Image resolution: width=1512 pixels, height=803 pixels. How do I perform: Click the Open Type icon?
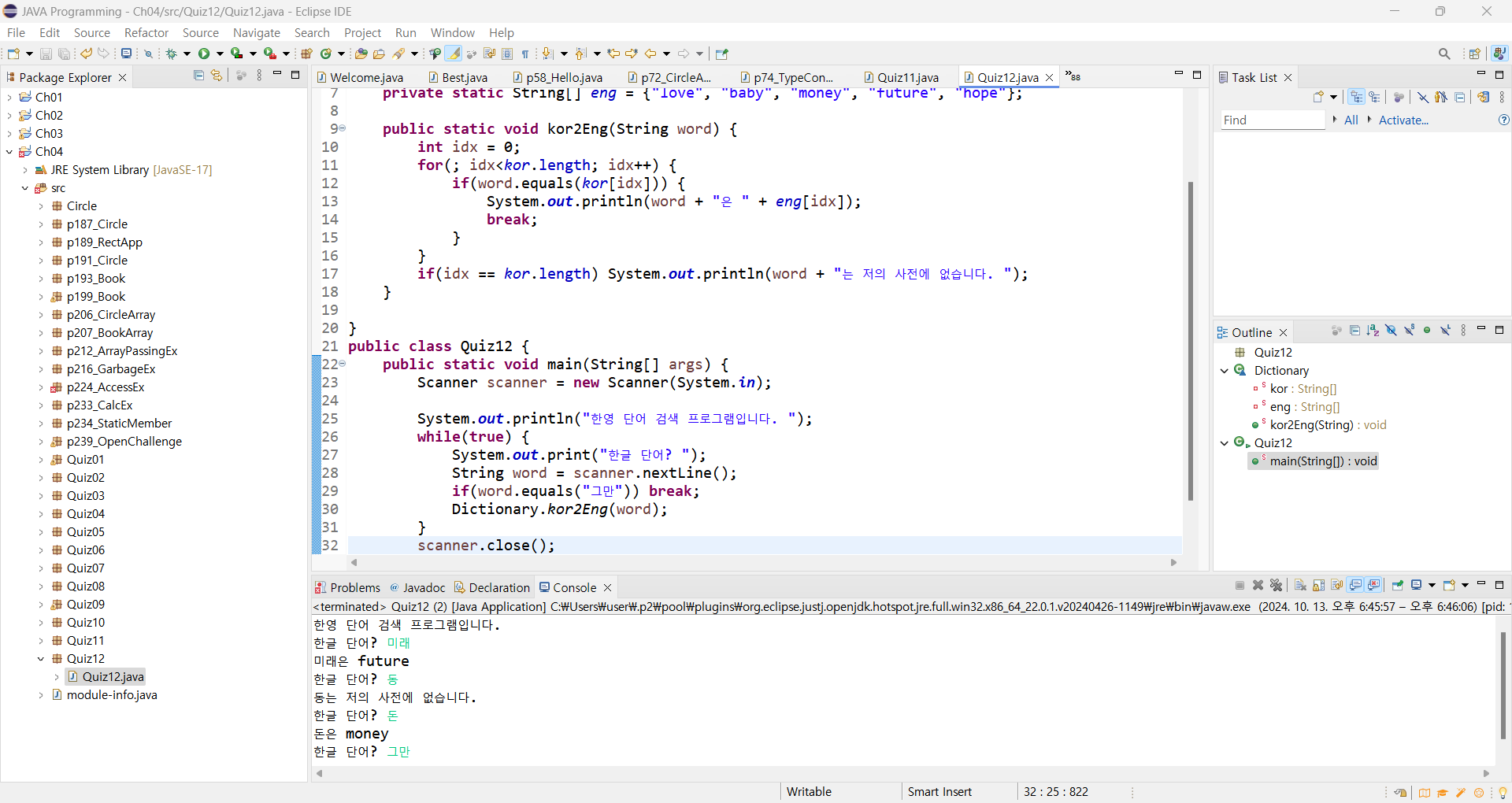tap(361, 54)
